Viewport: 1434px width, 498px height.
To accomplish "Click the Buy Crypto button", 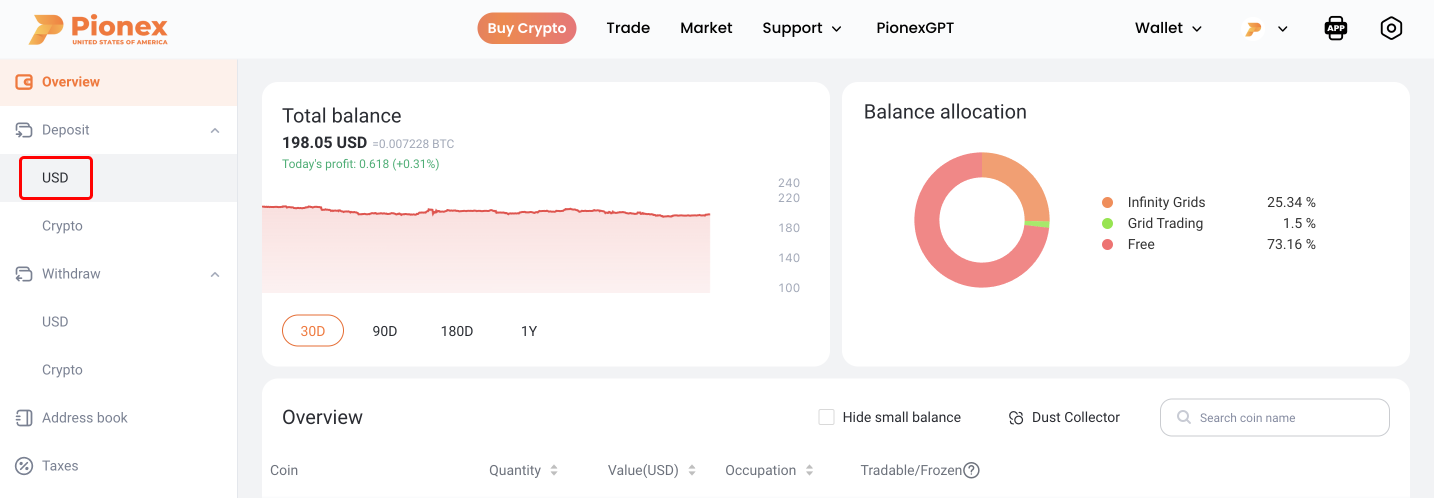I will pos(527,28).
